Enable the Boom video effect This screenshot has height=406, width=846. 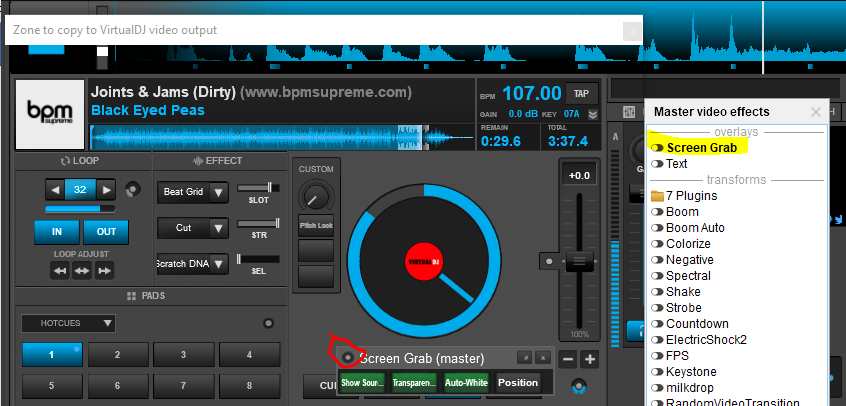coord(657,212)
